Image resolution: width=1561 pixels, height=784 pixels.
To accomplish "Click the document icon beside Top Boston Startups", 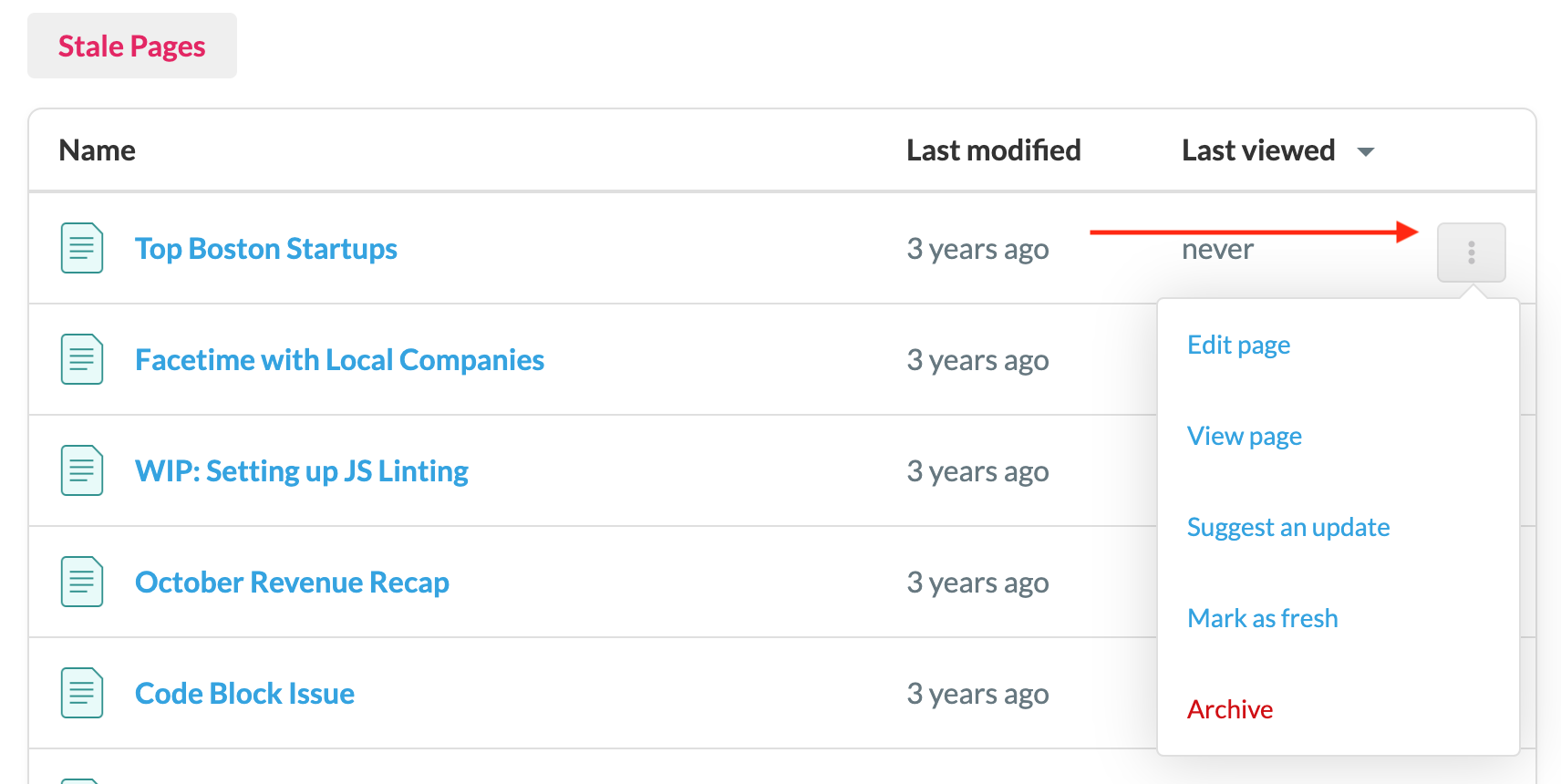I will 82,248.
